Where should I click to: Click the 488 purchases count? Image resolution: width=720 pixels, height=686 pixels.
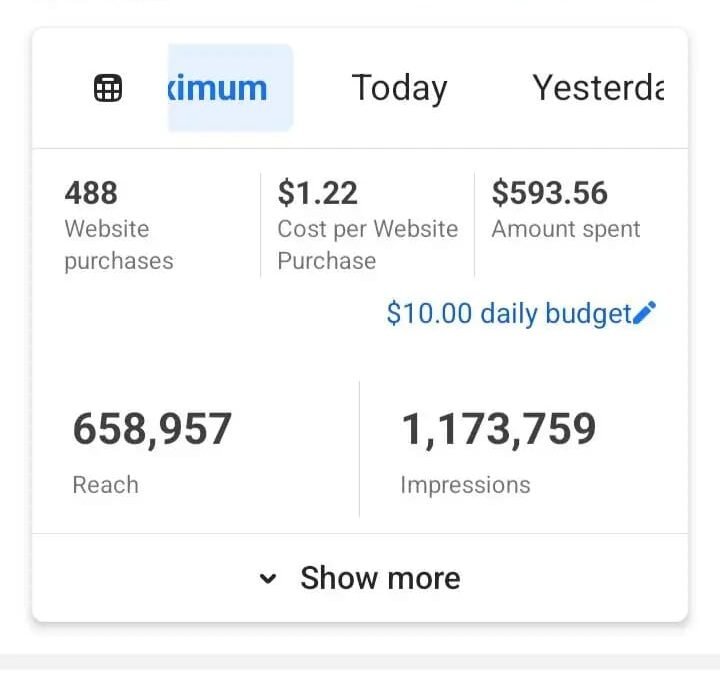click(x=91, y=192)
